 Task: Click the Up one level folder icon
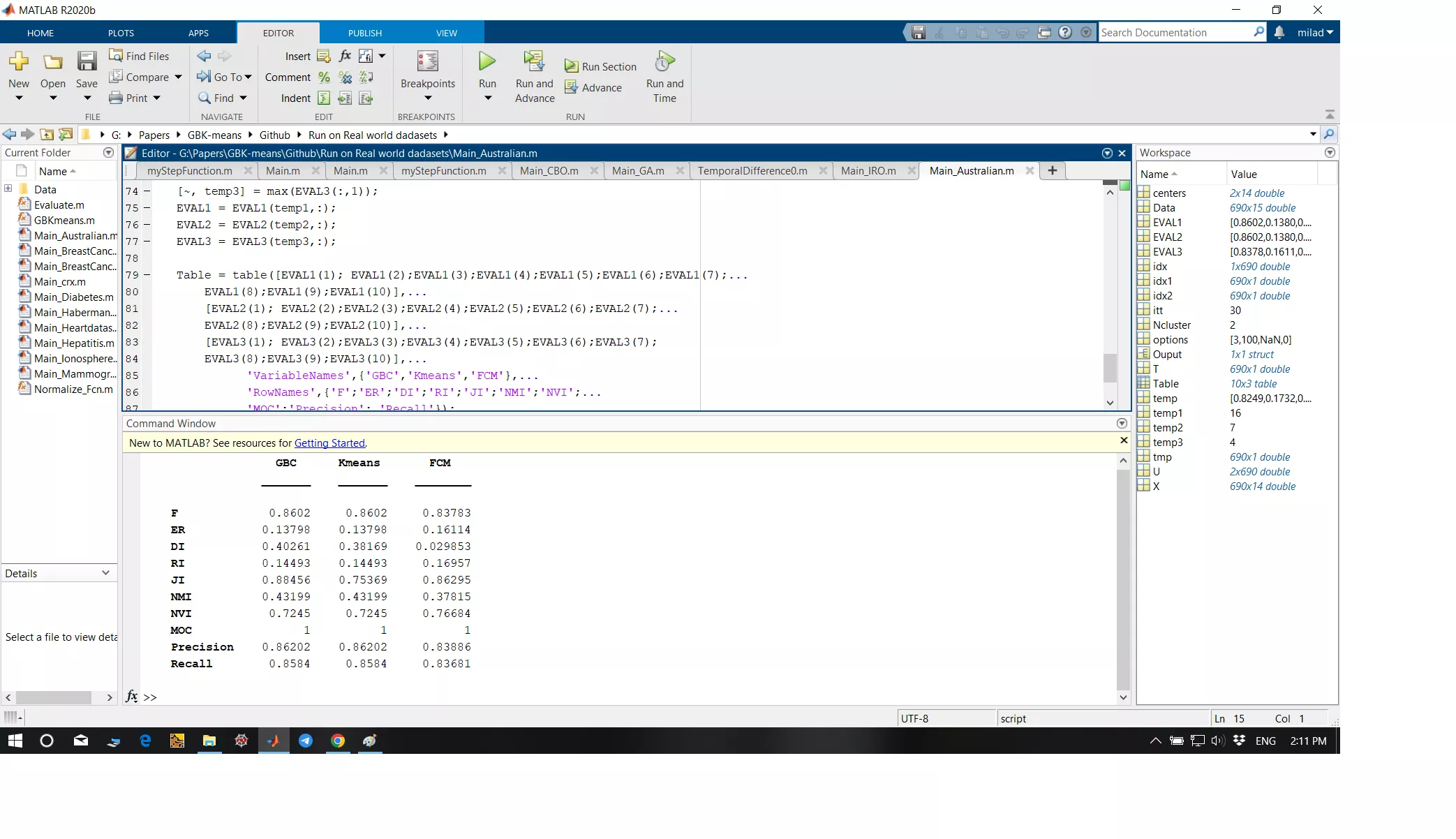[x=47, y=135]
